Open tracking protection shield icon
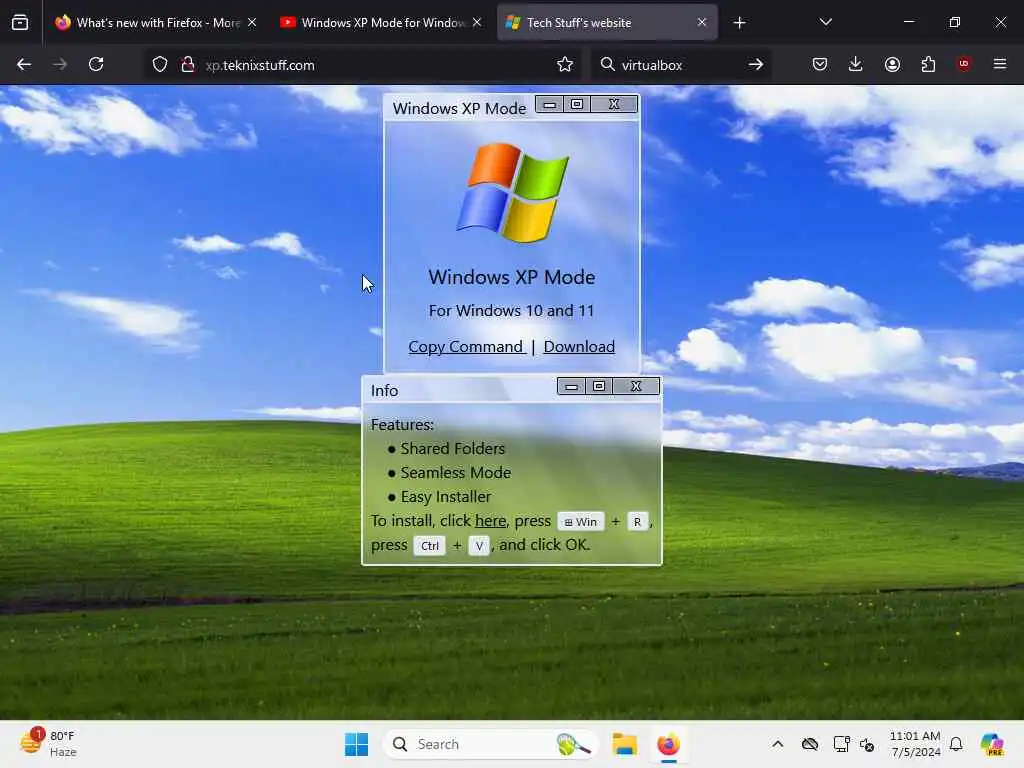This screenshot has height=768, width=1024. [160, 65]
